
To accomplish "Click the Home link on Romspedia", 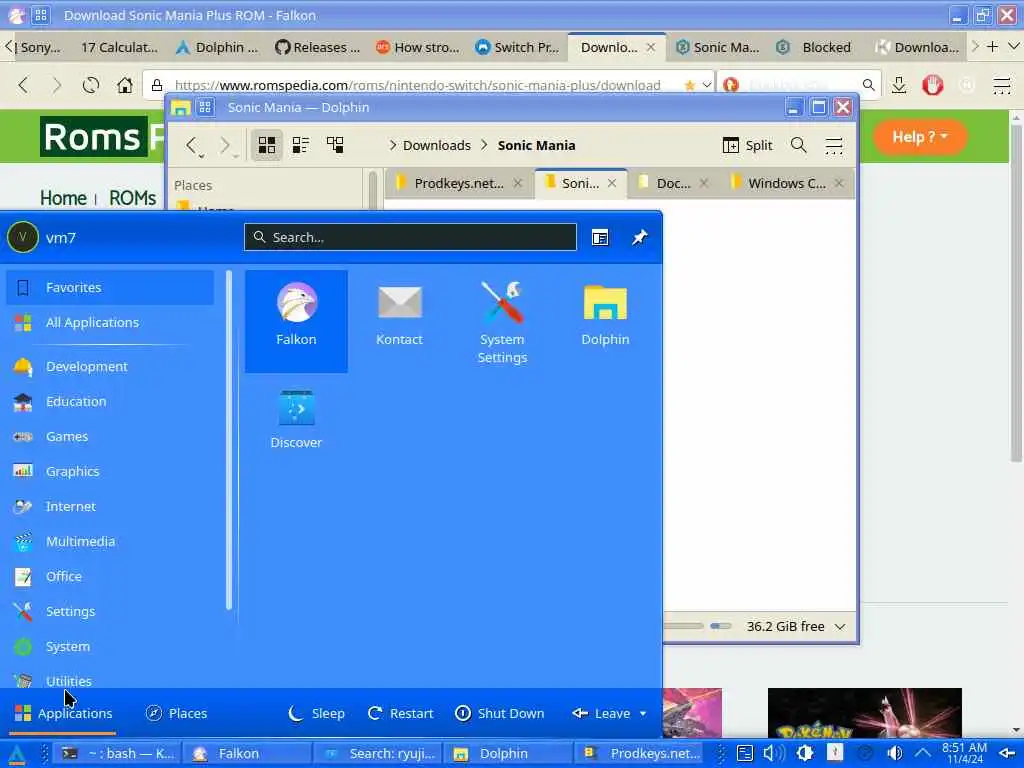I will 63,197.
